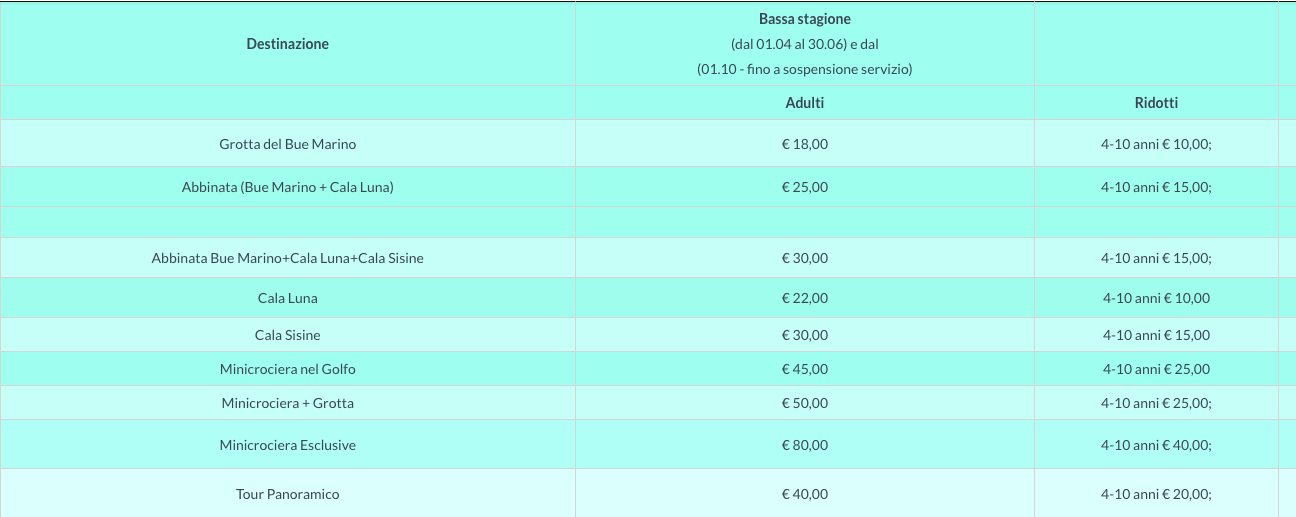Click the € 18,00 adult price
Image resolution: width=1296 pixels, height=517 pixels.
click(805, 144)
